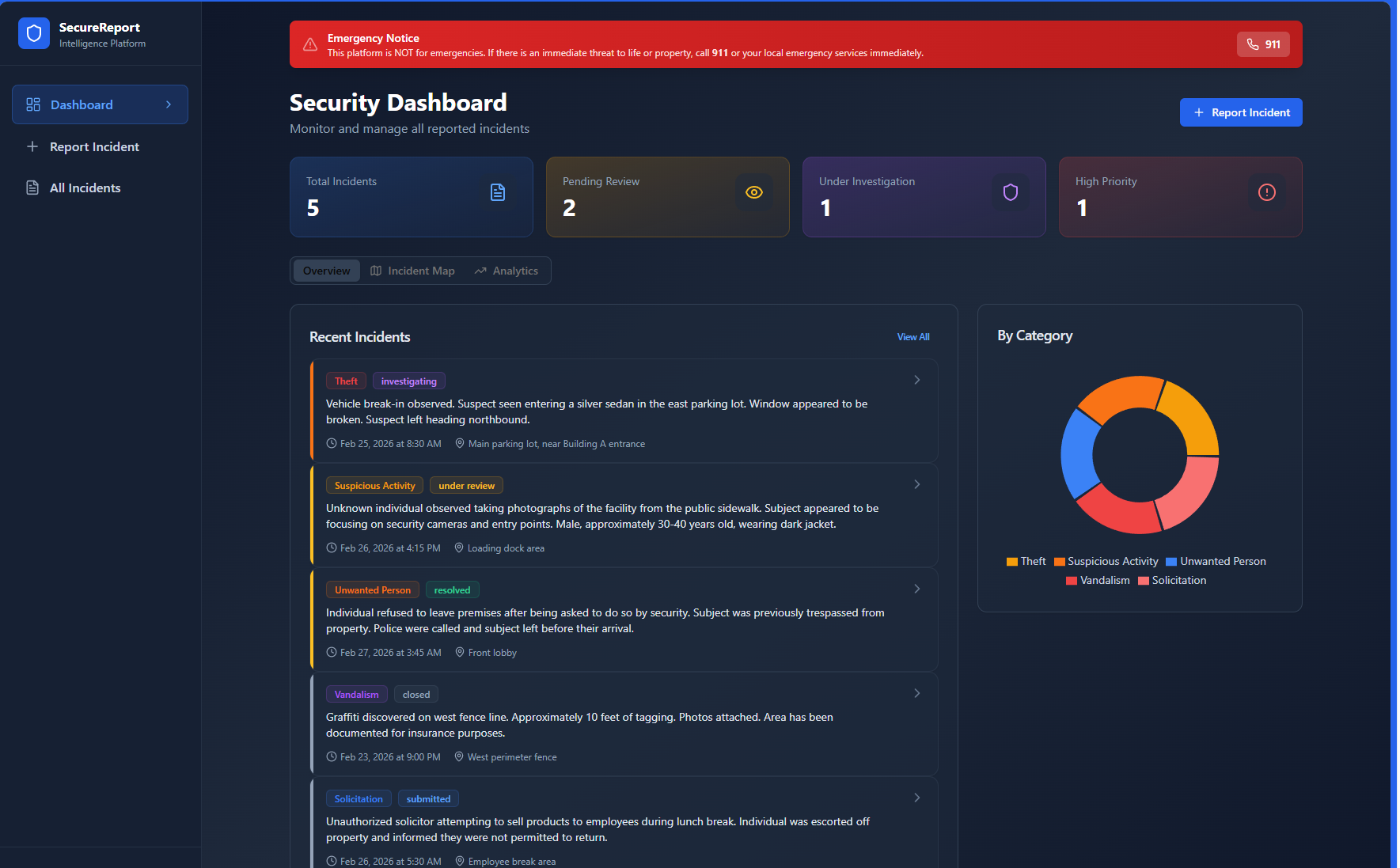Click the submitted status badge
This screenshot has width=1400, height=868.
428,798
